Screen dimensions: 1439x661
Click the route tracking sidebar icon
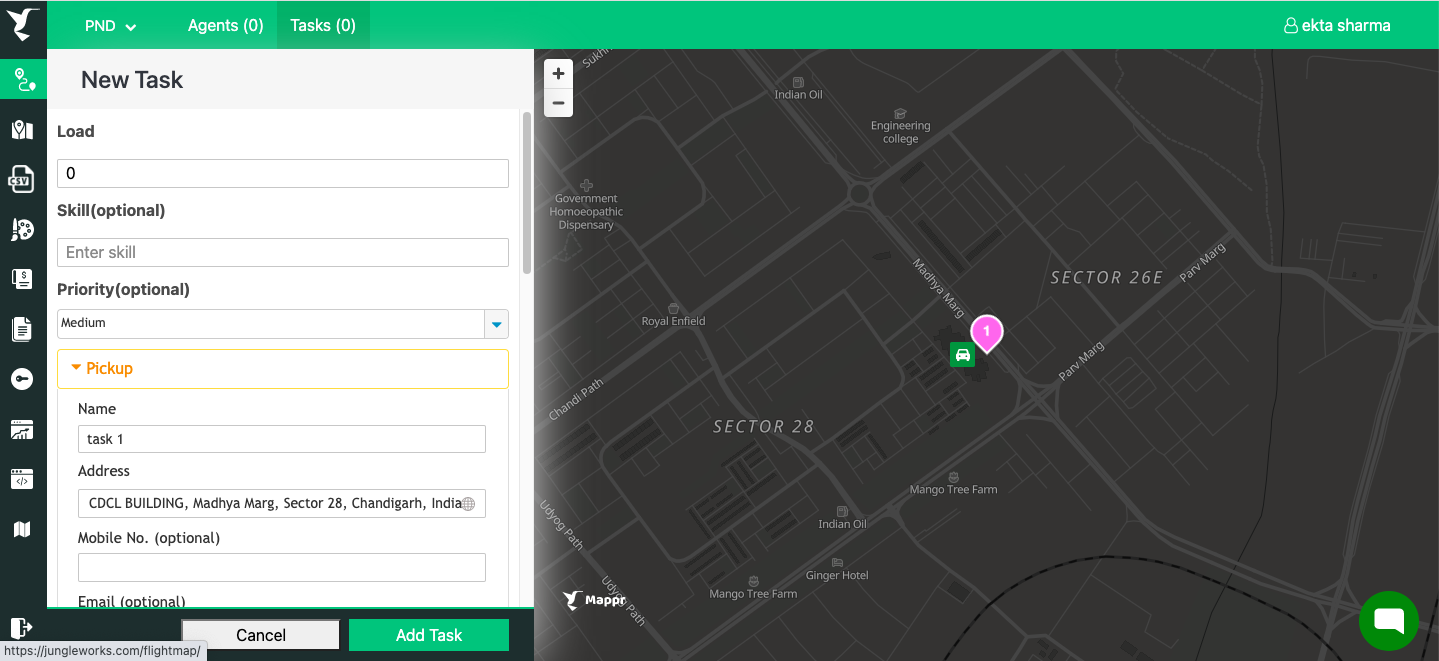(x=22, y=78)
